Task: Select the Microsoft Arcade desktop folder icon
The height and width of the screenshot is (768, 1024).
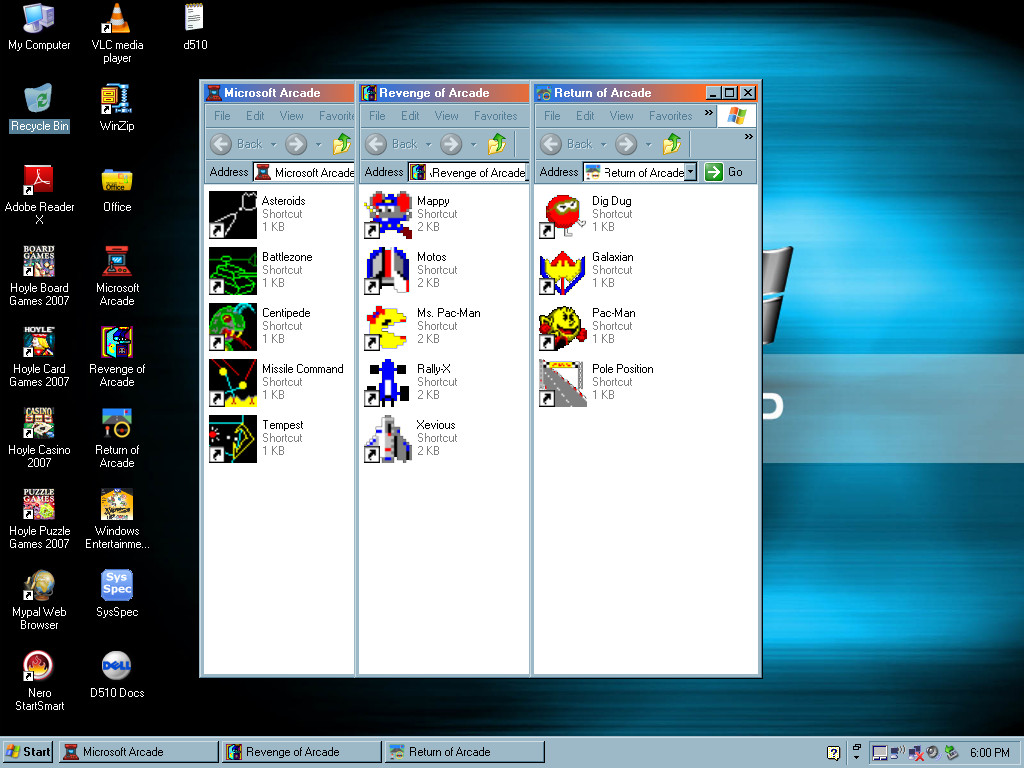Action: (117, 276)
